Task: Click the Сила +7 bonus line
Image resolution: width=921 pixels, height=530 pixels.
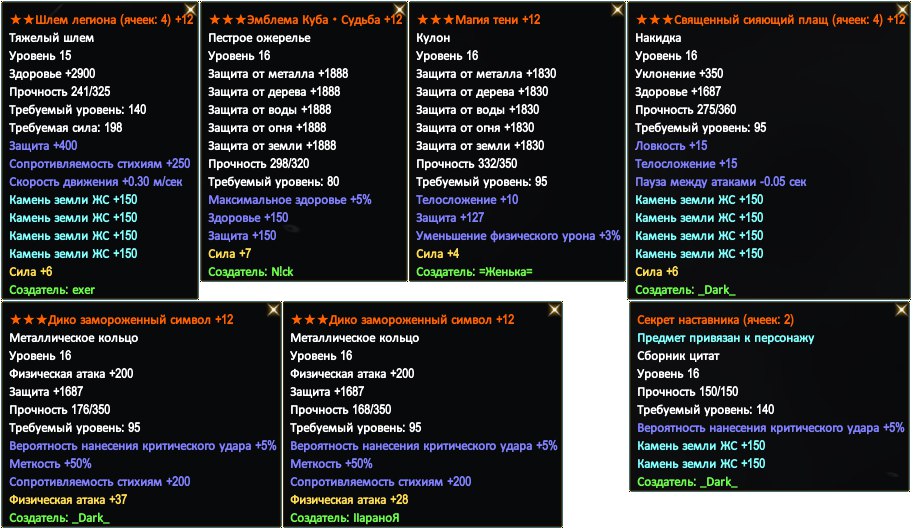Action: click(230, 254)
